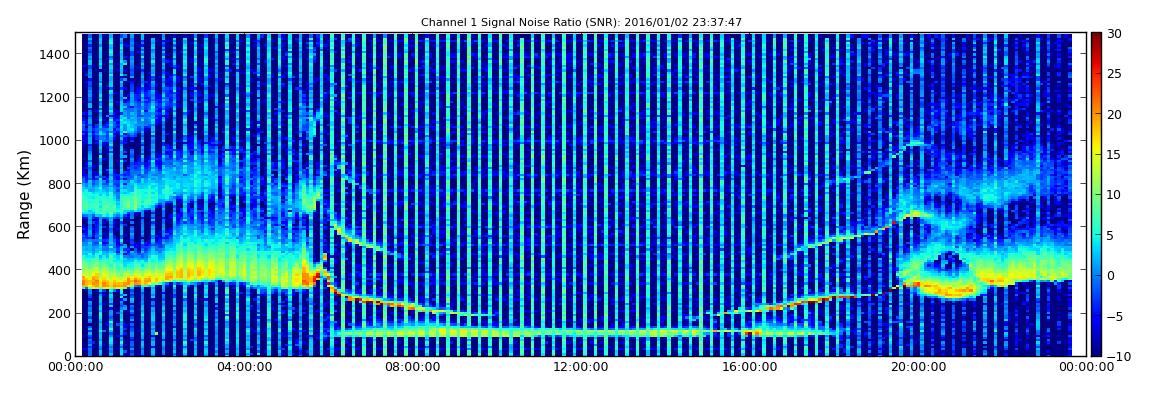Screen dimensions: 1150x407
Task: Click x-axis time label 12:00:00
Action: click(x=583, y=367)
